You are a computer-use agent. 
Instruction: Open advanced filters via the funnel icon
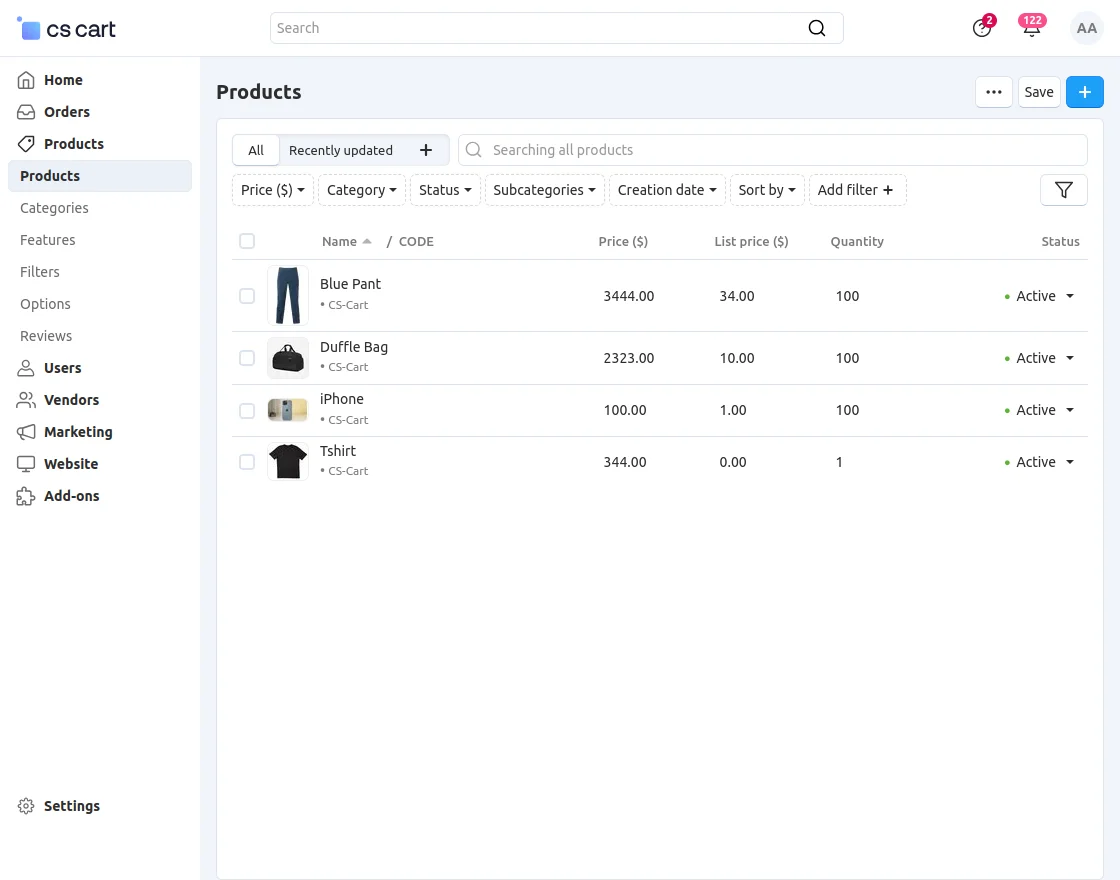tap(1063, 189)
